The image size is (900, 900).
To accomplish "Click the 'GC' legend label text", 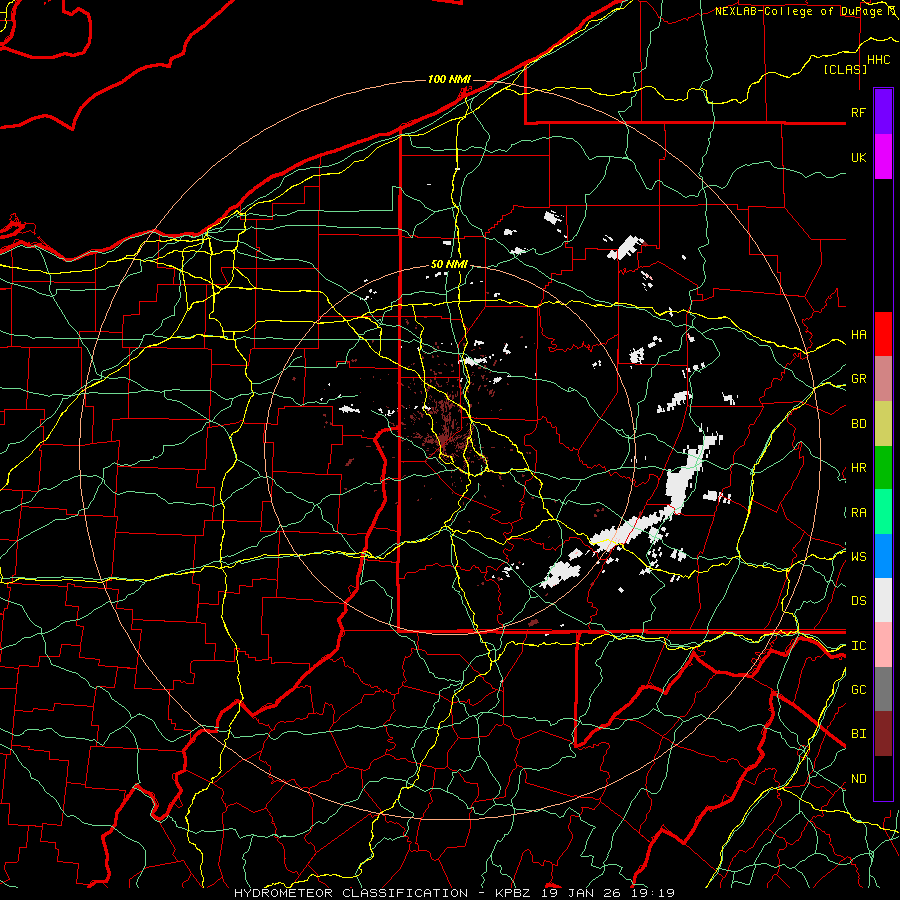I will click(x=858, y=690).
